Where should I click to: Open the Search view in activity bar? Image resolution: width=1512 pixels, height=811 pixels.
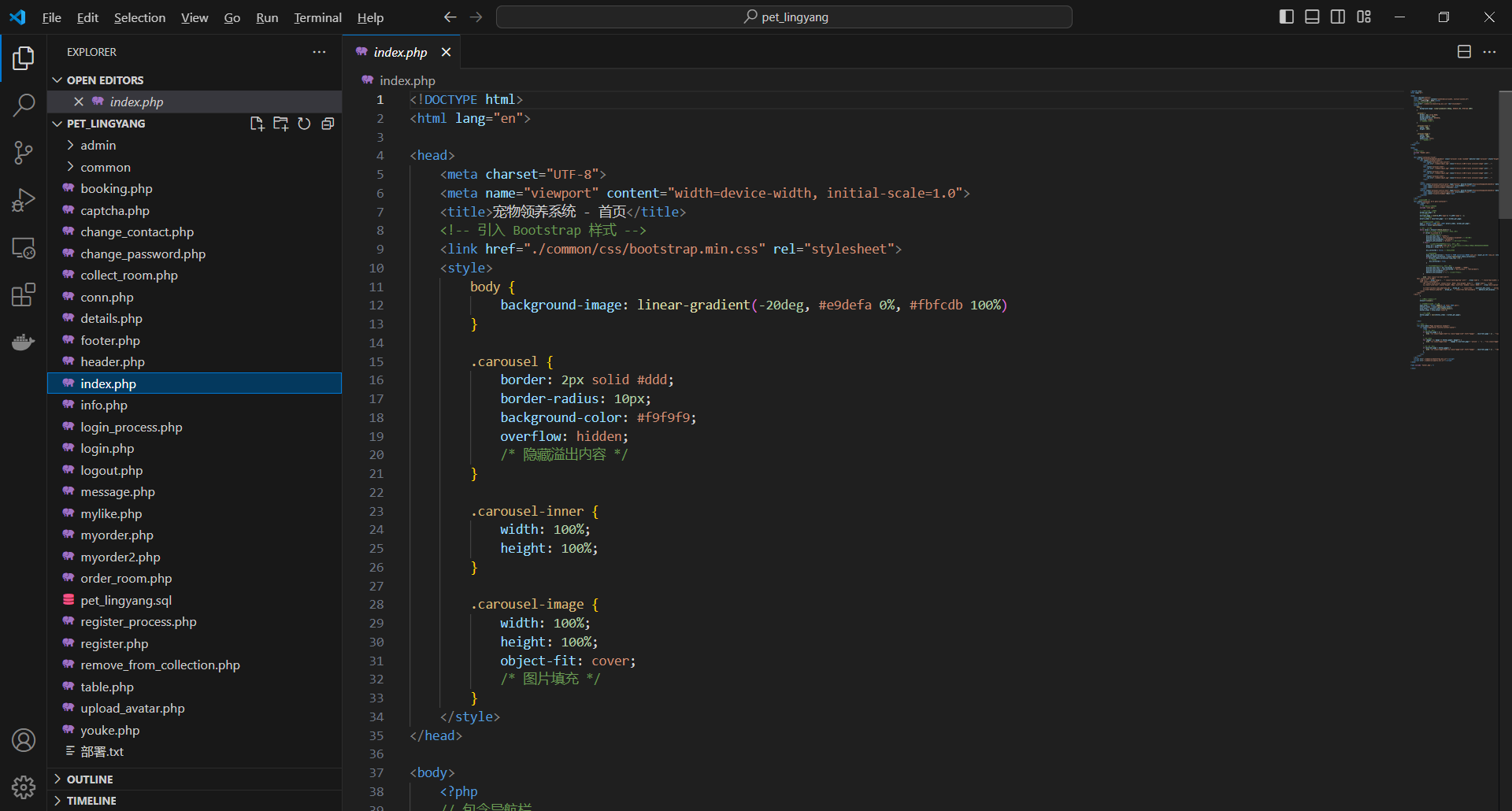coord(24,105)
